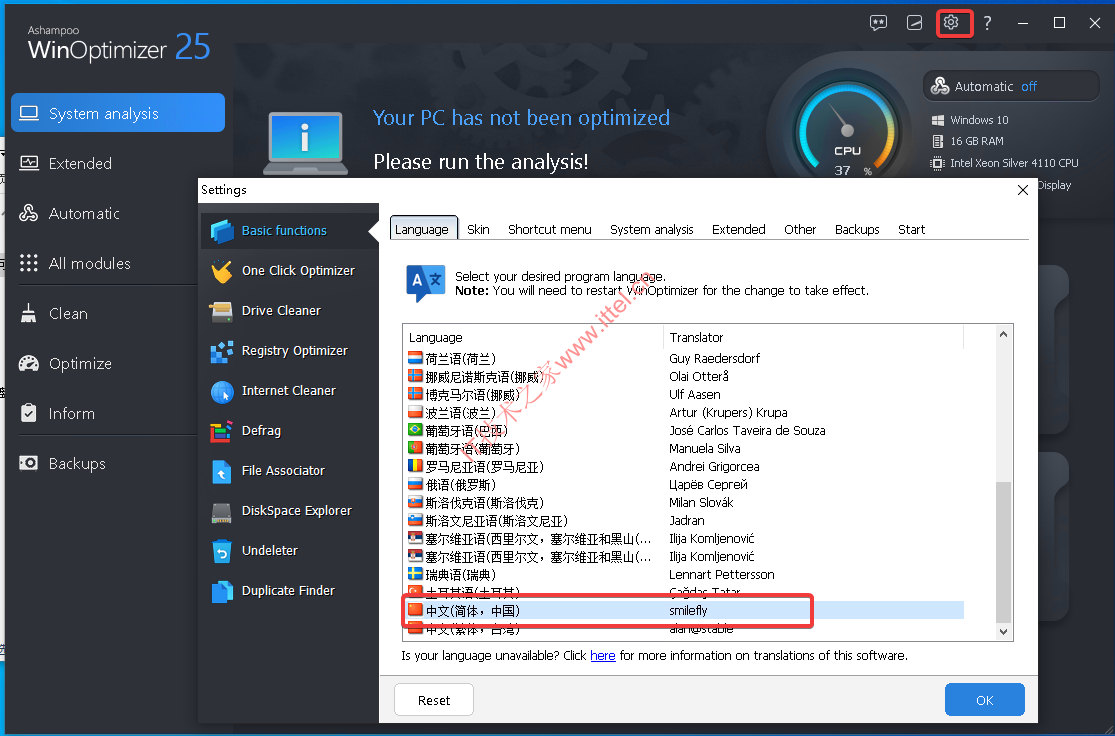Select language row with Jadran
This screenshot has height=736, width=1115.
pos(685,521)
